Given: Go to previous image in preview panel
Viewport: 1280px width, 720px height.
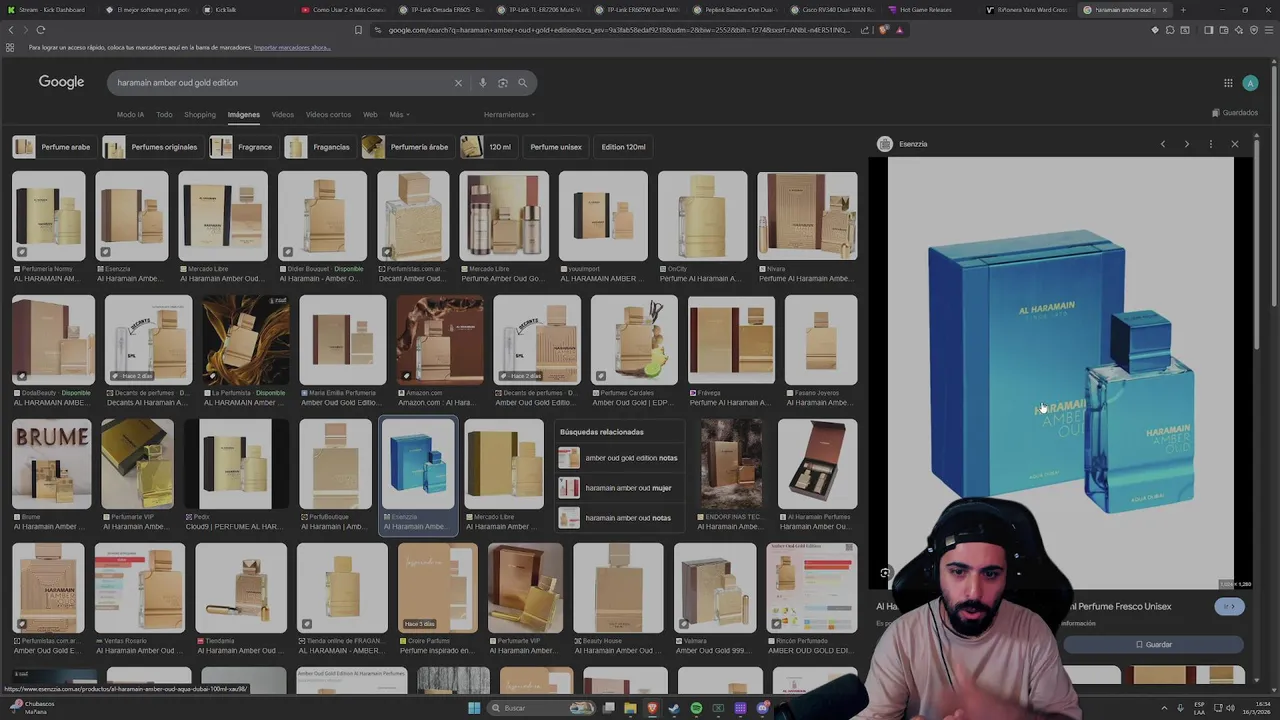Looking at the screenshot, I should pyautogui.click(x=1162, y=144).
